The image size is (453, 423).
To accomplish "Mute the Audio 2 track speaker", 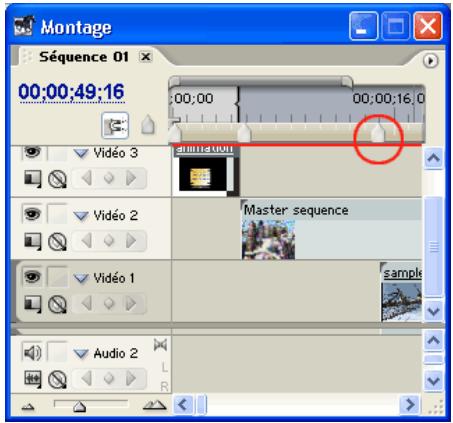I will [x=32, y=352].
